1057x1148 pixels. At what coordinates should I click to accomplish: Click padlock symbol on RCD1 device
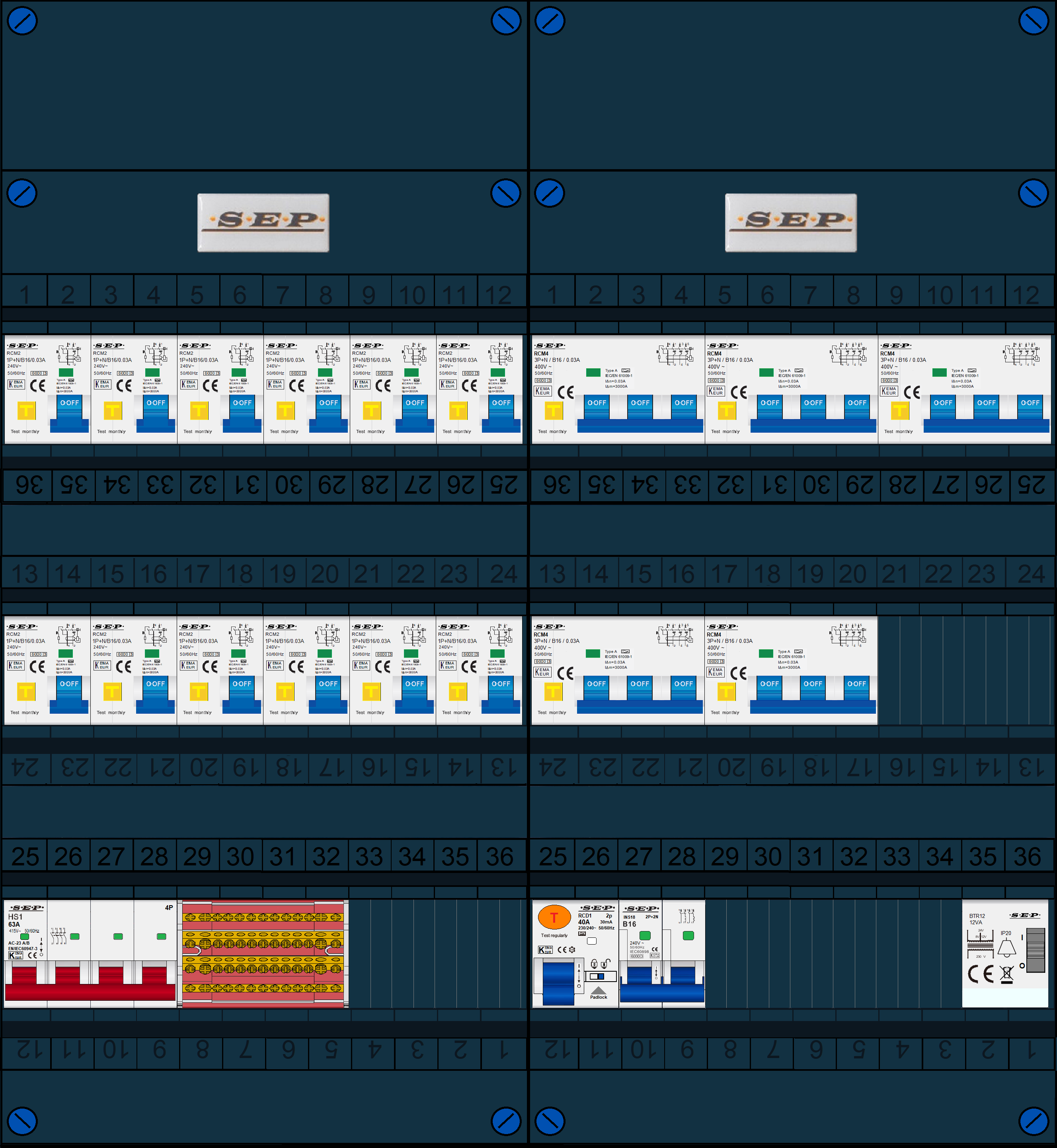(601, 963)
